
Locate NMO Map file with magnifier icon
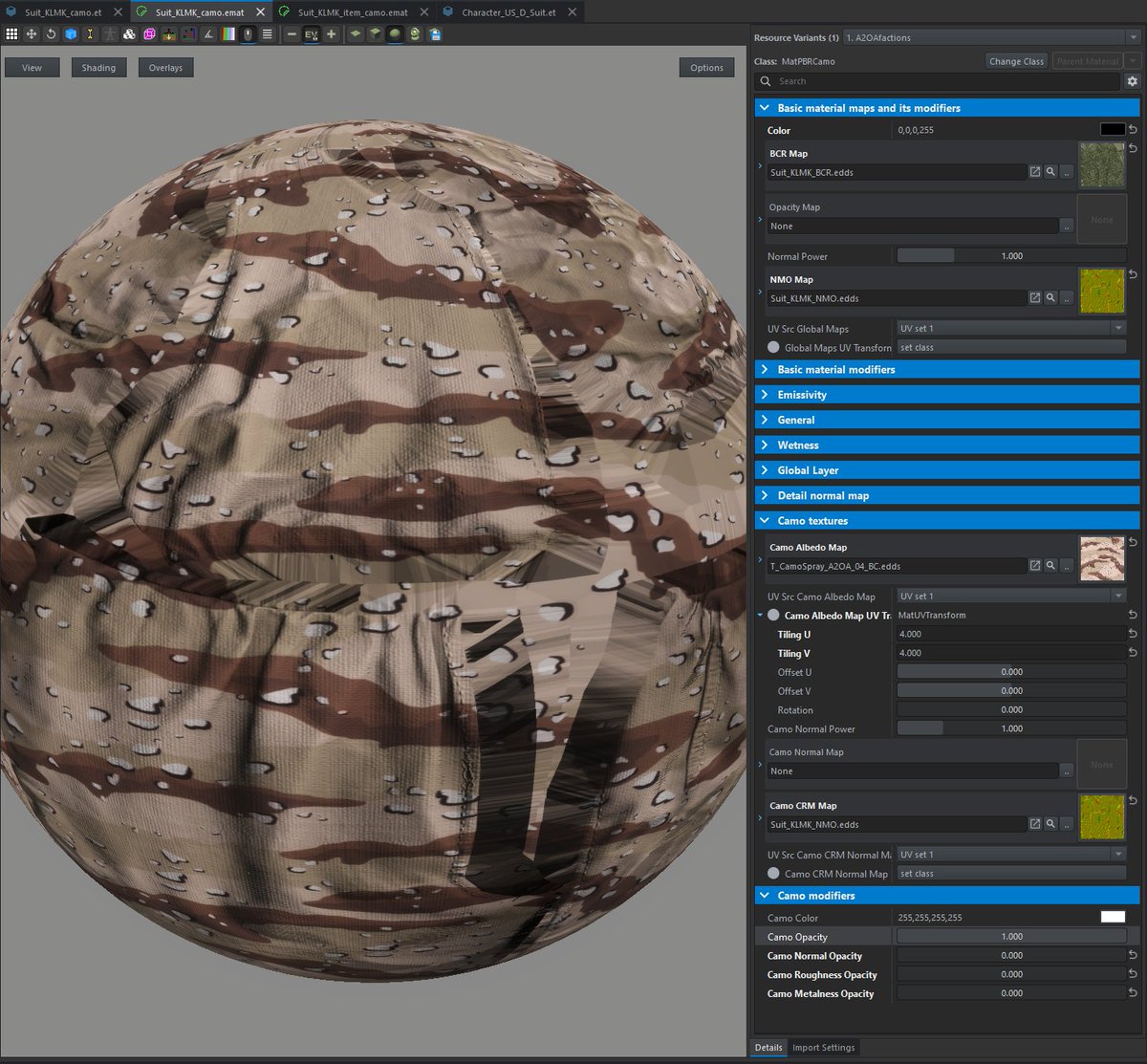click(1050, 298)
